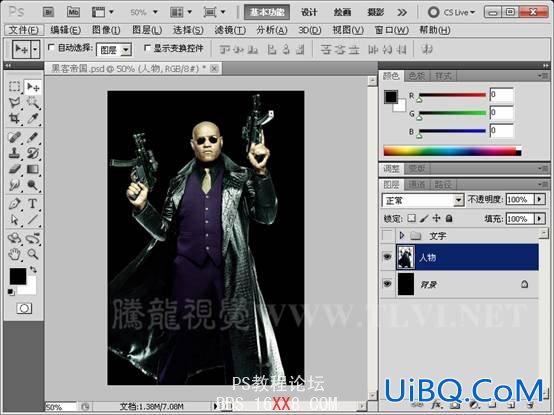
Task: Hide the 人物 layer eye icon
Action: click(x=388, y=257)
